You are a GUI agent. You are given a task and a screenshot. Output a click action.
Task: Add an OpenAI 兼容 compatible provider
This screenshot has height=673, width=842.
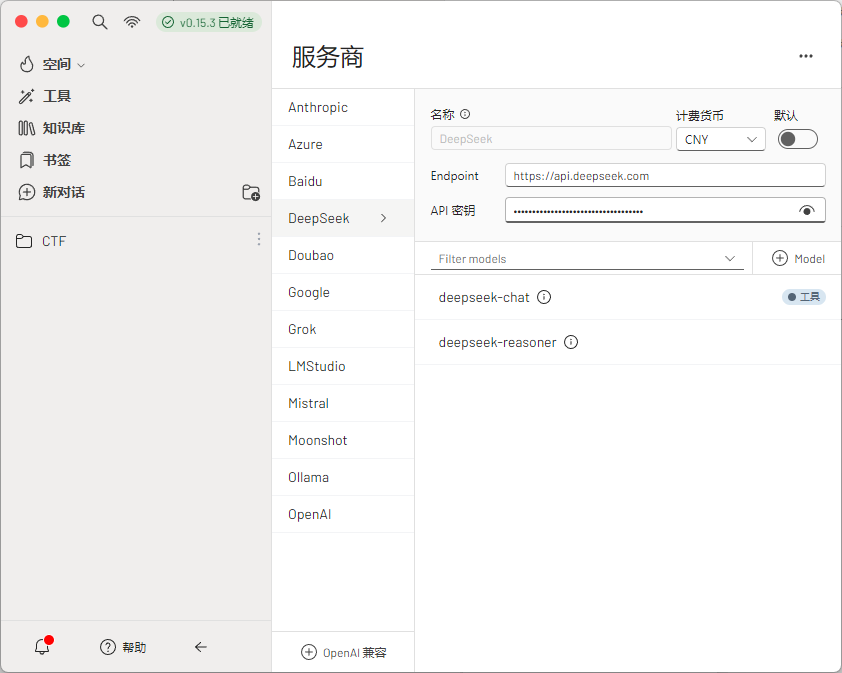click(x=343, y=653)
